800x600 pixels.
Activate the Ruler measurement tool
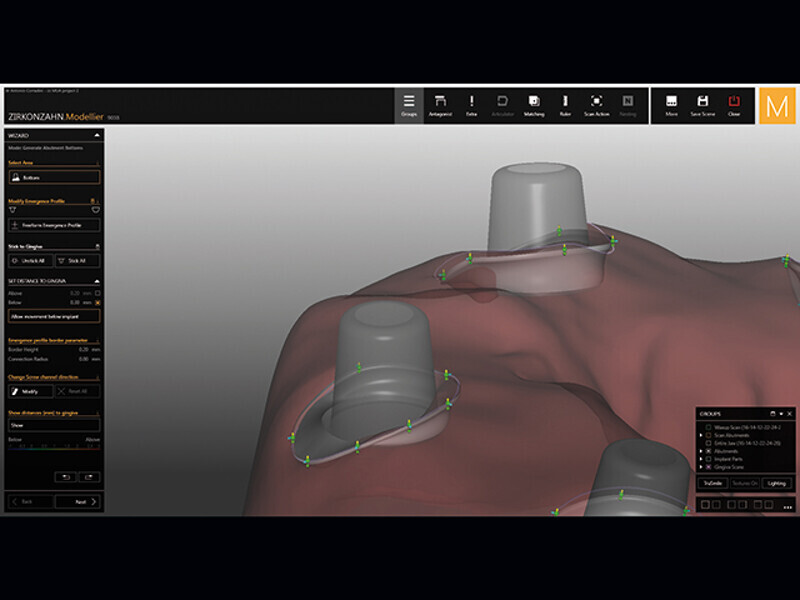coord(565,104)
